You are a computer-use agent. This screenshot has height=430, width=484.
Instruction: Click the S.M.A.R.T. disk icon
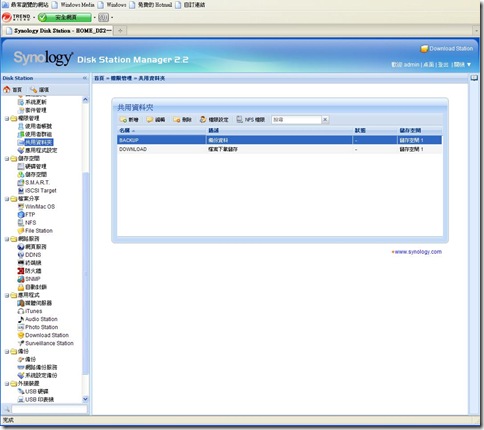click(x=21, y=183)
